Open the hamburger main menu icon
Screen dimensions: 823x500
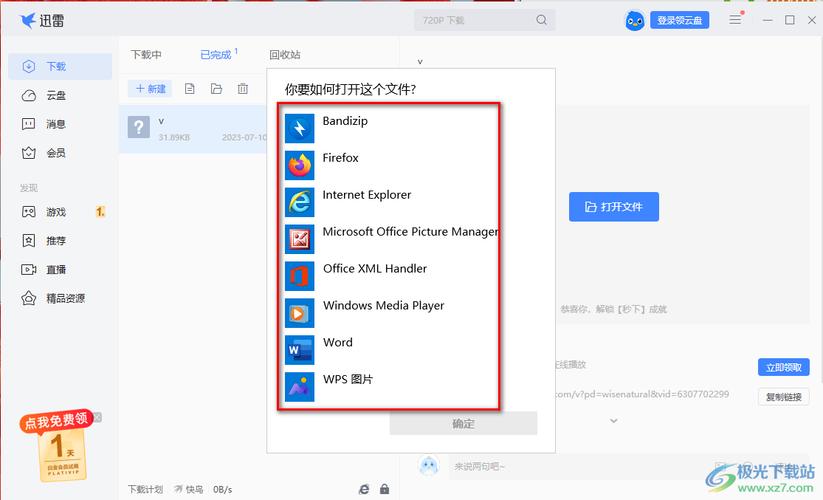pos(735,20)
